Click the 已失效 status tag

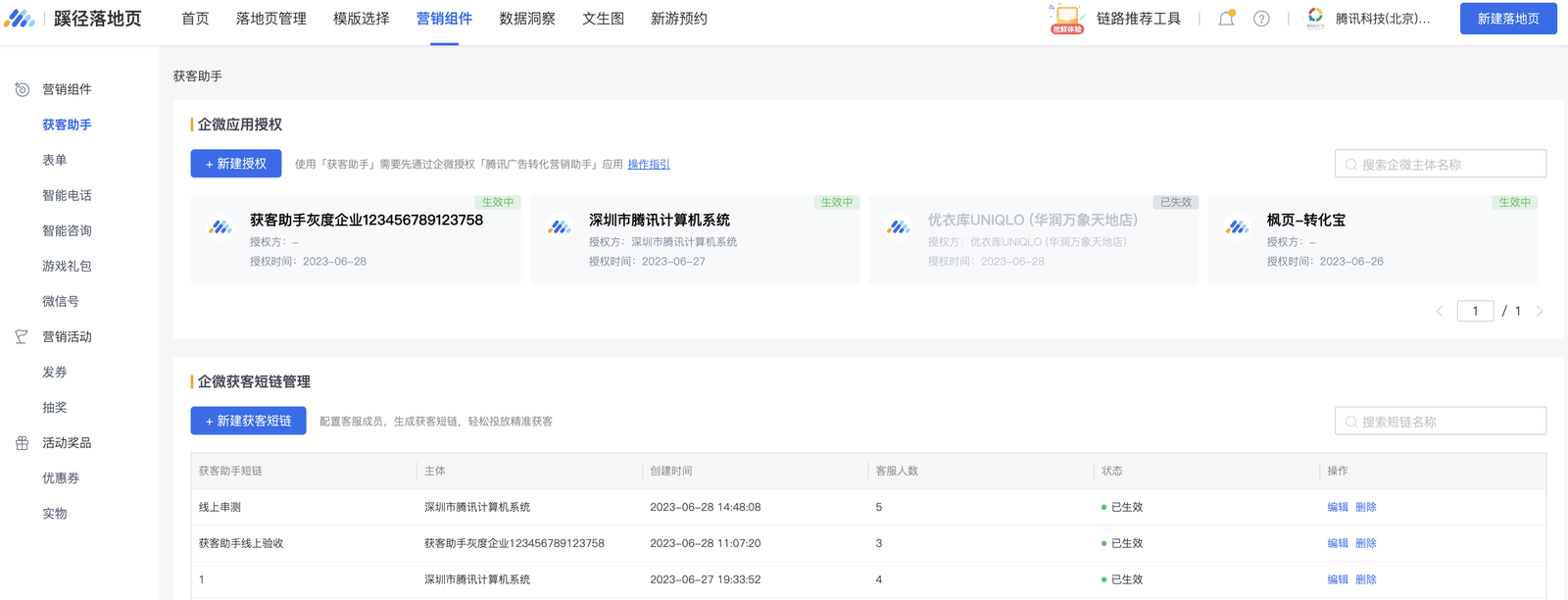click(1176, 202)
